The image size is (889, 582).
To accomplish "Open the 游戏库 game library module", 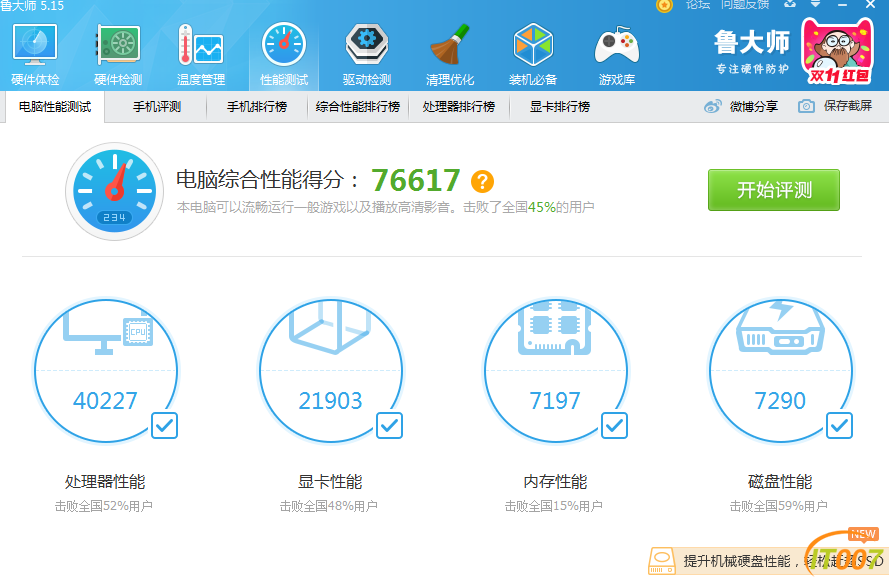I will coord(617,55).
